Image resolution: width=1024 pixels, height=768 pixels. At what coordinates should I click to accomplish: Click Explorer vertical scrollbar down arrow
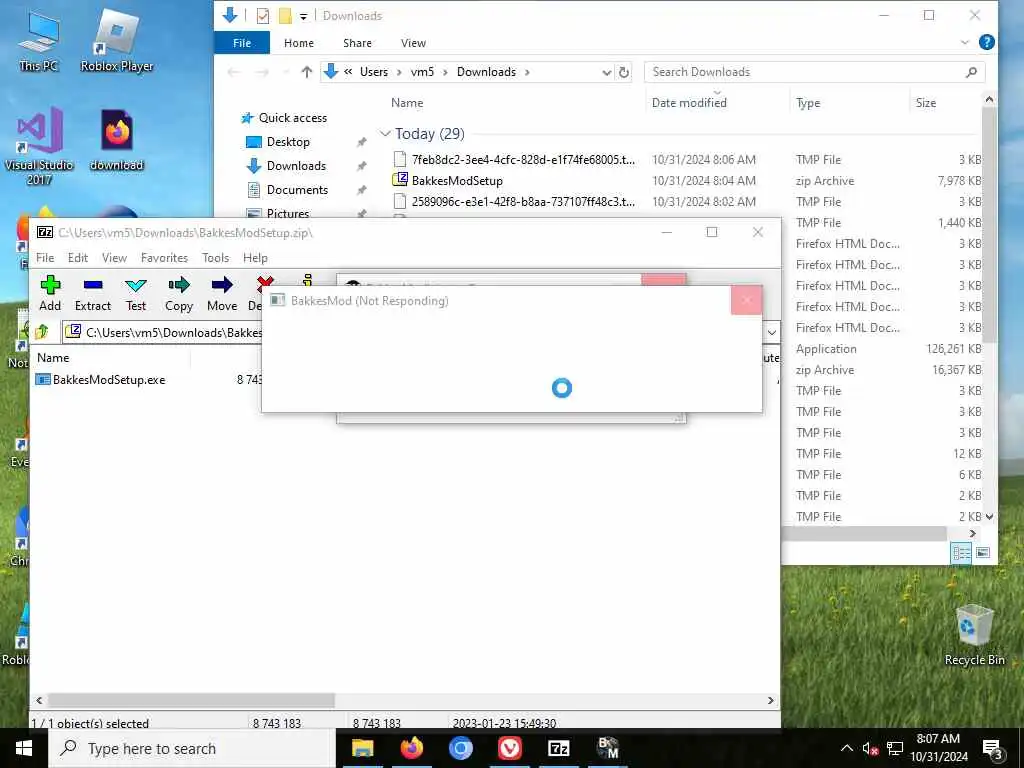tap(989, 517)
